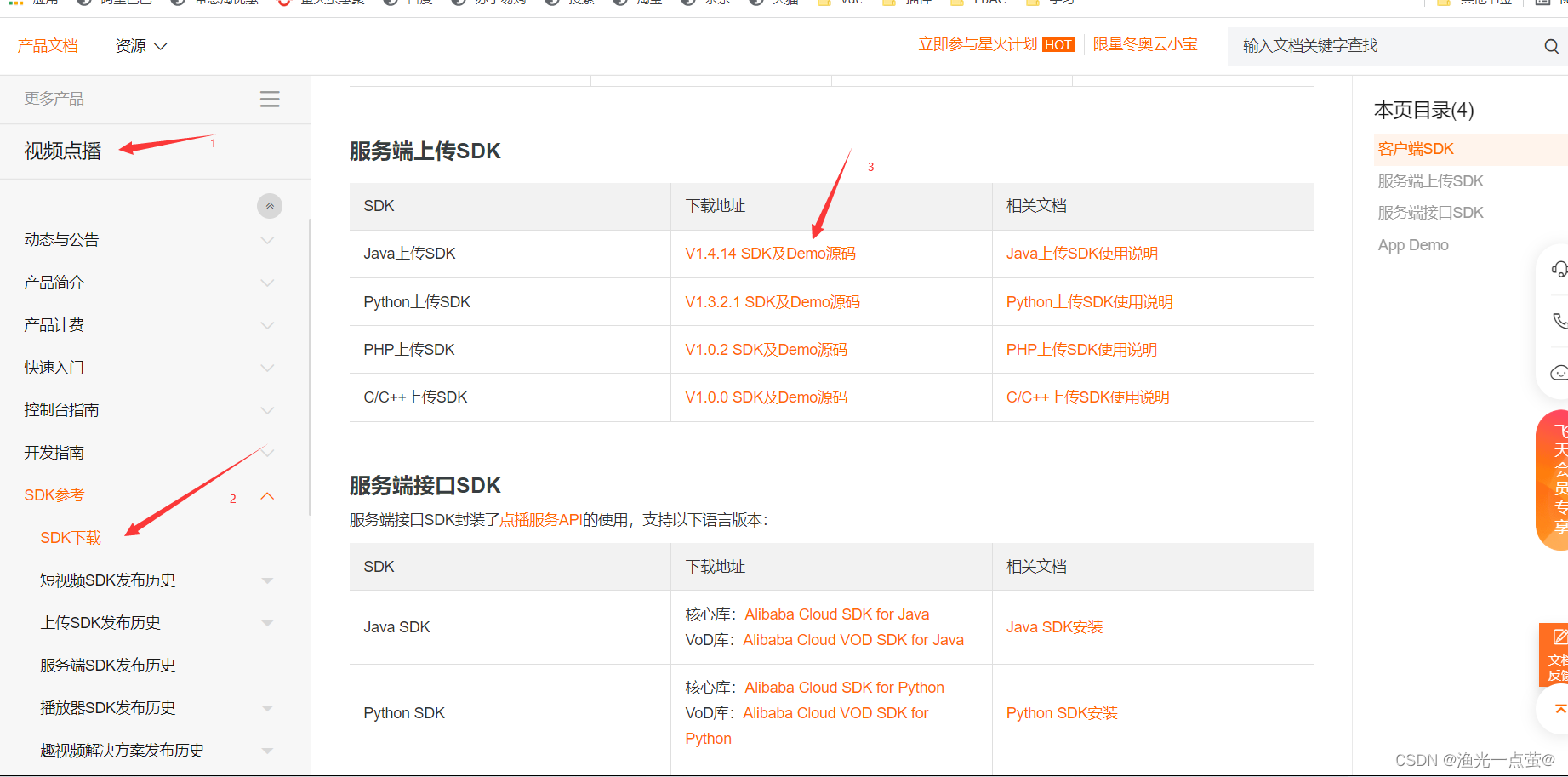Expand 上传SDK发布历史 item

click(x=267, y=623)
